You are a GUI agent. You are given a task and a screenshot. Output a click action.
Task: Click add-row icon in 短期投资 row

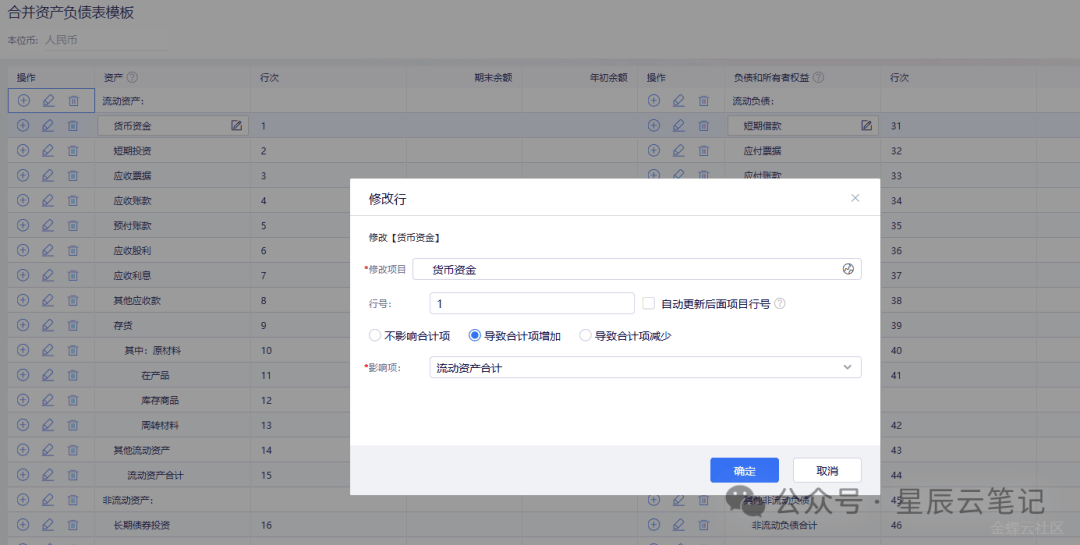pyautogui.click(x=23, y=150)
